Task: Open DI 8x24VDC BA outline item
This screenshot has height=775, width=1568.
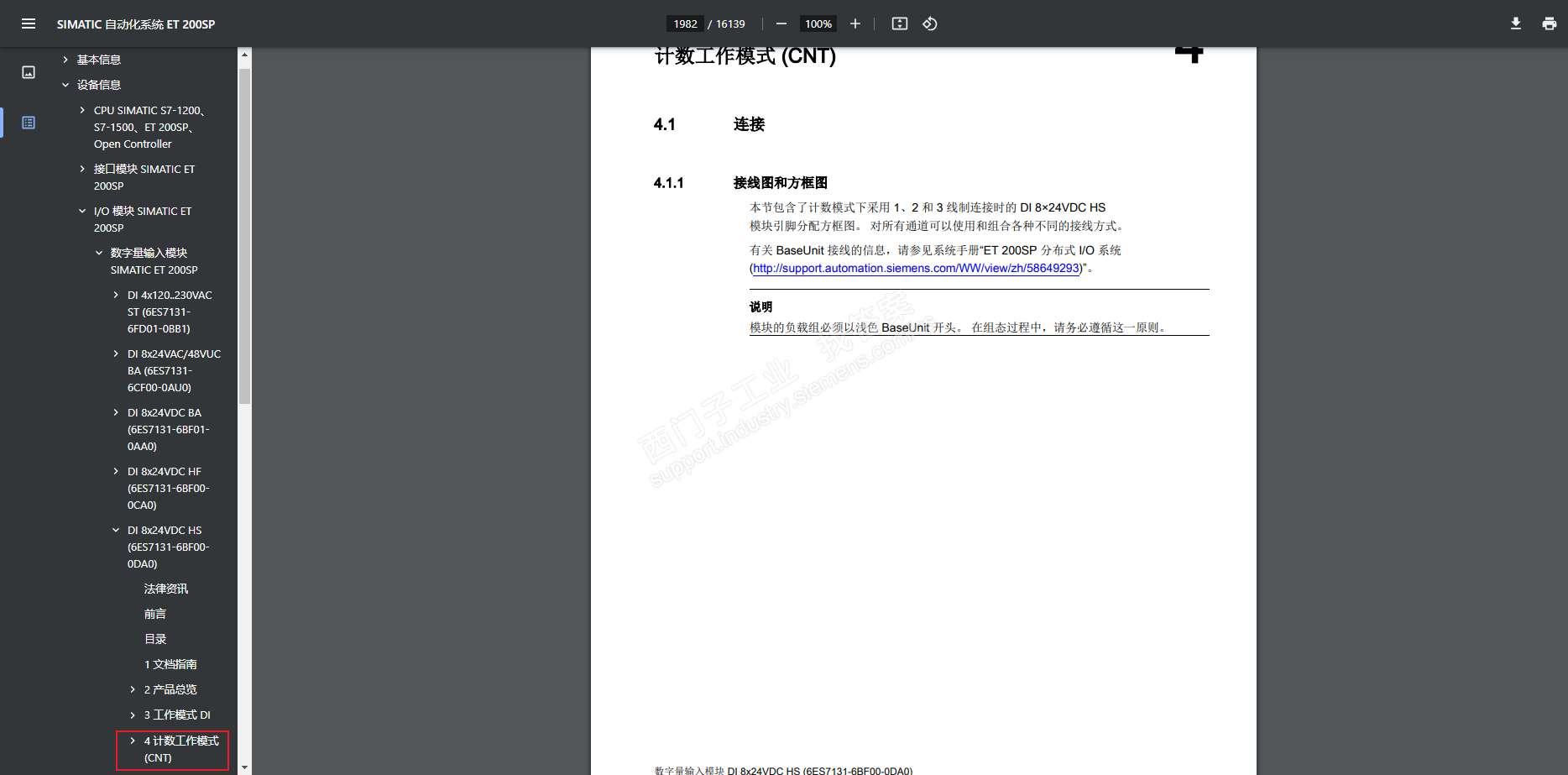Action: 168,429
